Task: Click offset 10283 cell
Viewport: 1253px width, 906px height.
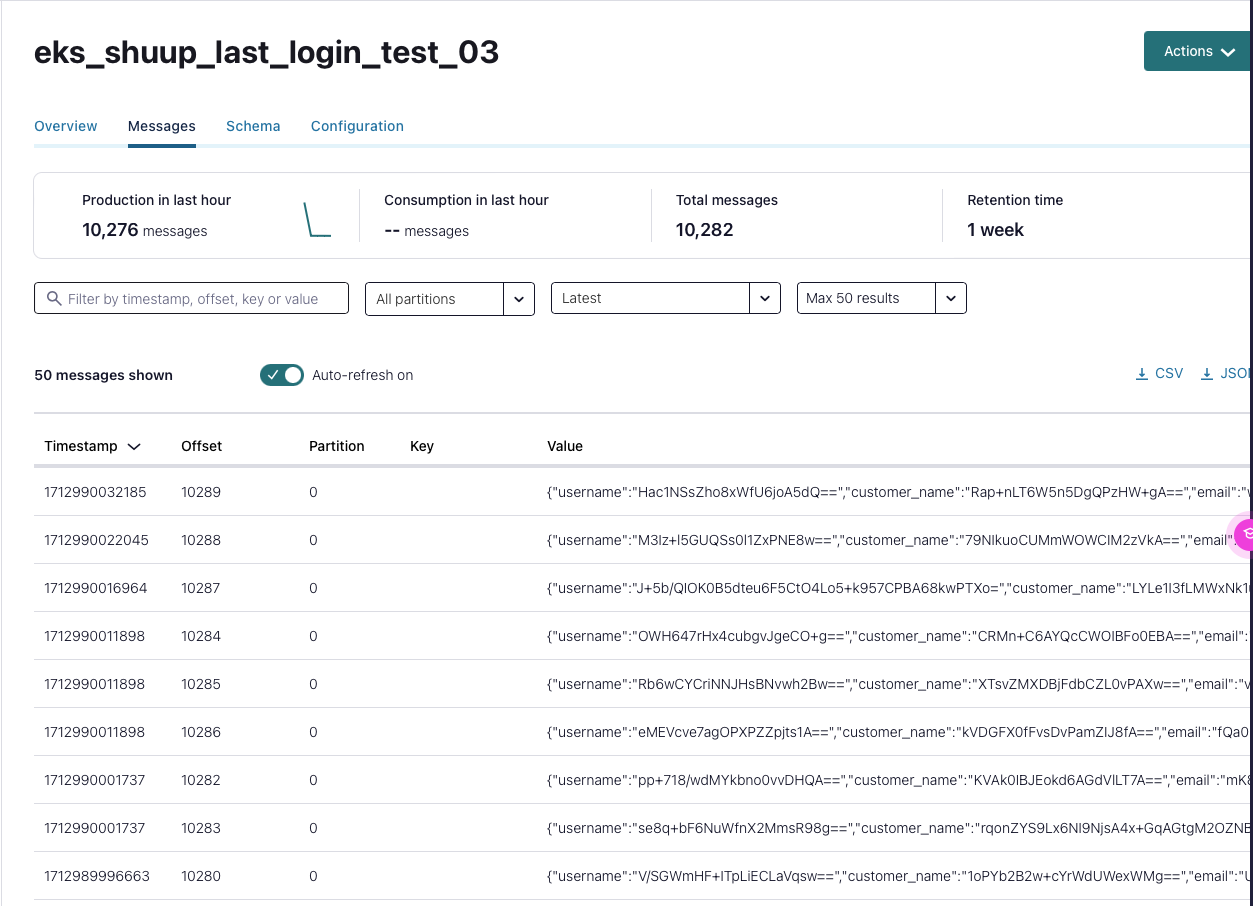Action: pyautogui.click(x=201, y=828)
